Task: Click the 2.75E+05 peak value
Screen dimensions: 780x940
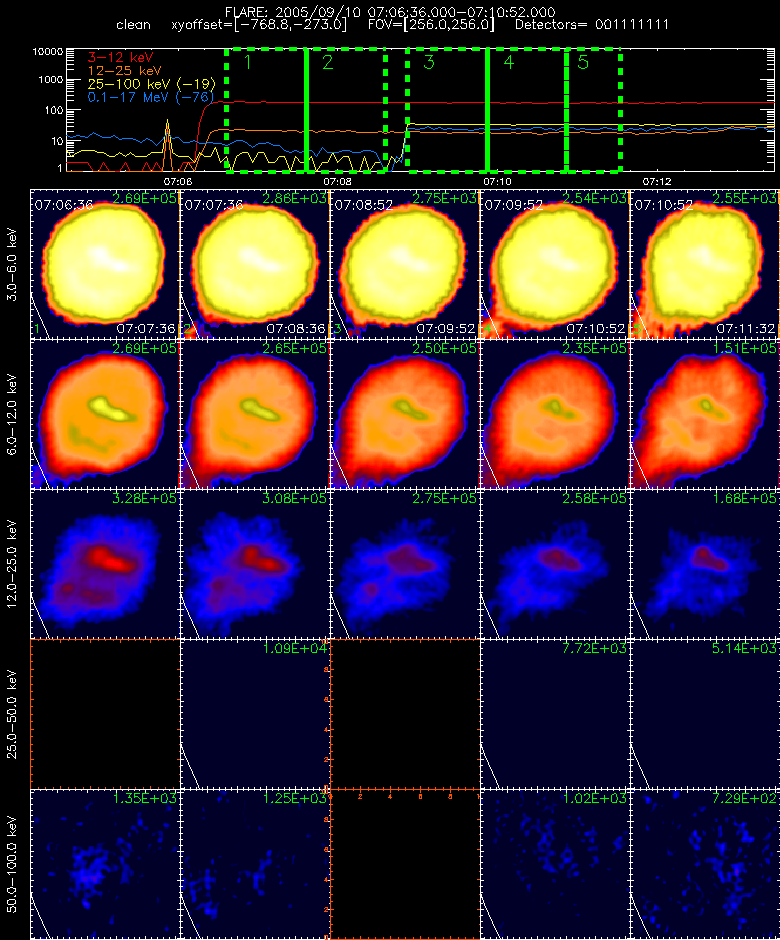Action: [x=444, y=498]
